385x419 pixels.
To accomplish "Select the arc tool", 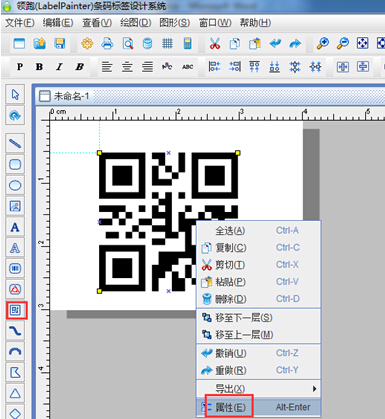I will 15,352.
